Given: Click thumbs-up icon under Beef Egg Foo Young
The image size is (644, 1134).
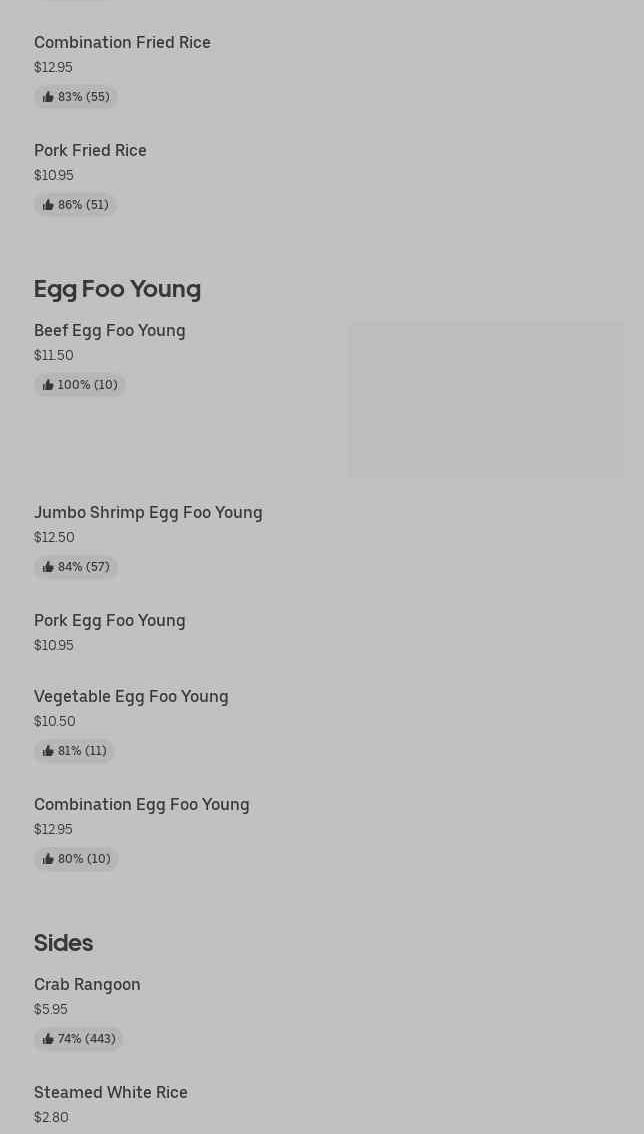Looking at the screenshot, I should [48, 385].
